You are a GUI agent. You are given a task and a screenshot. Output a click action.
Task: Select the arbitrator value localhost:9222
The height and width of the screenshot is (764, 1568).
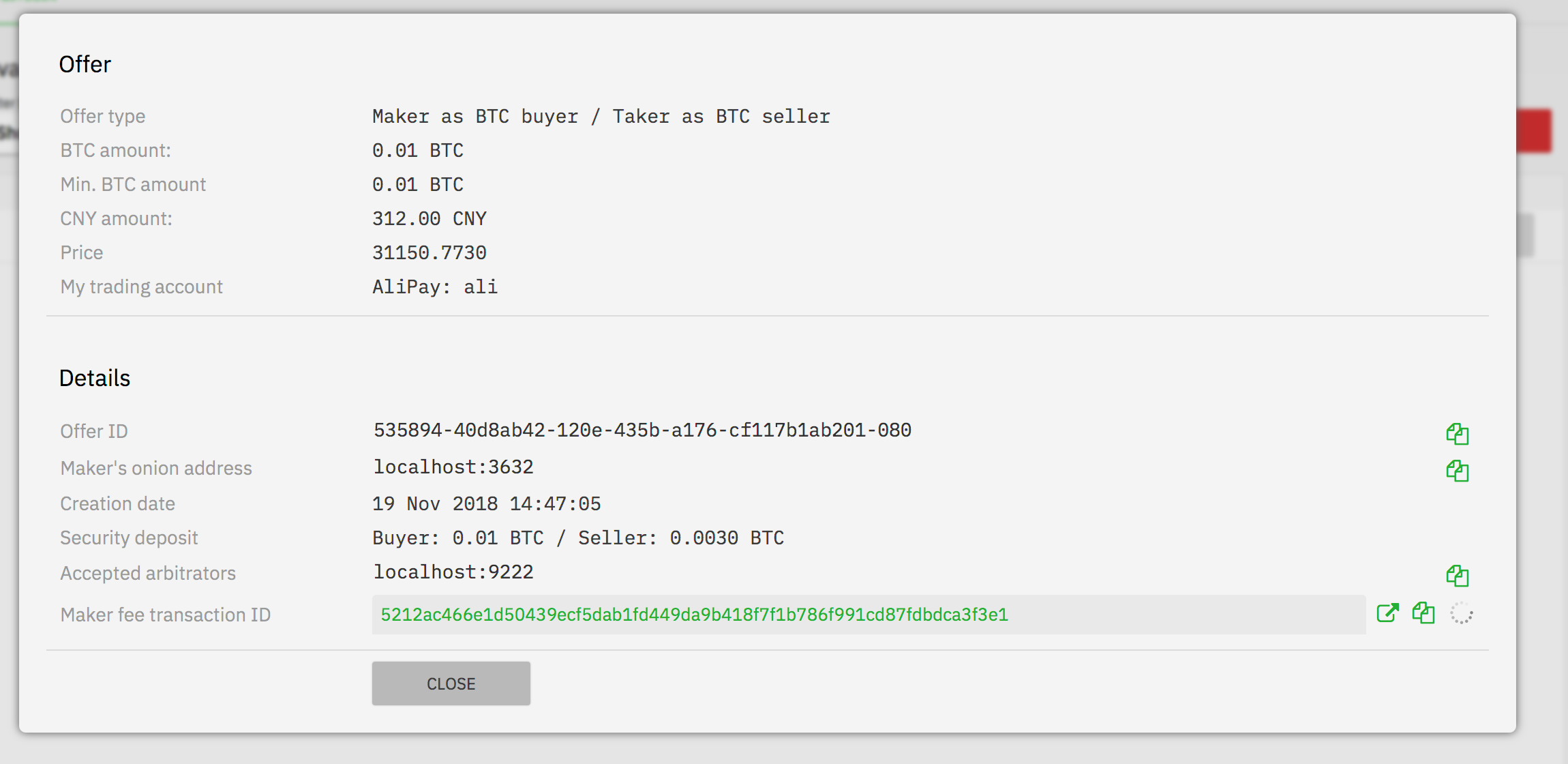click(x=453, y=572)
